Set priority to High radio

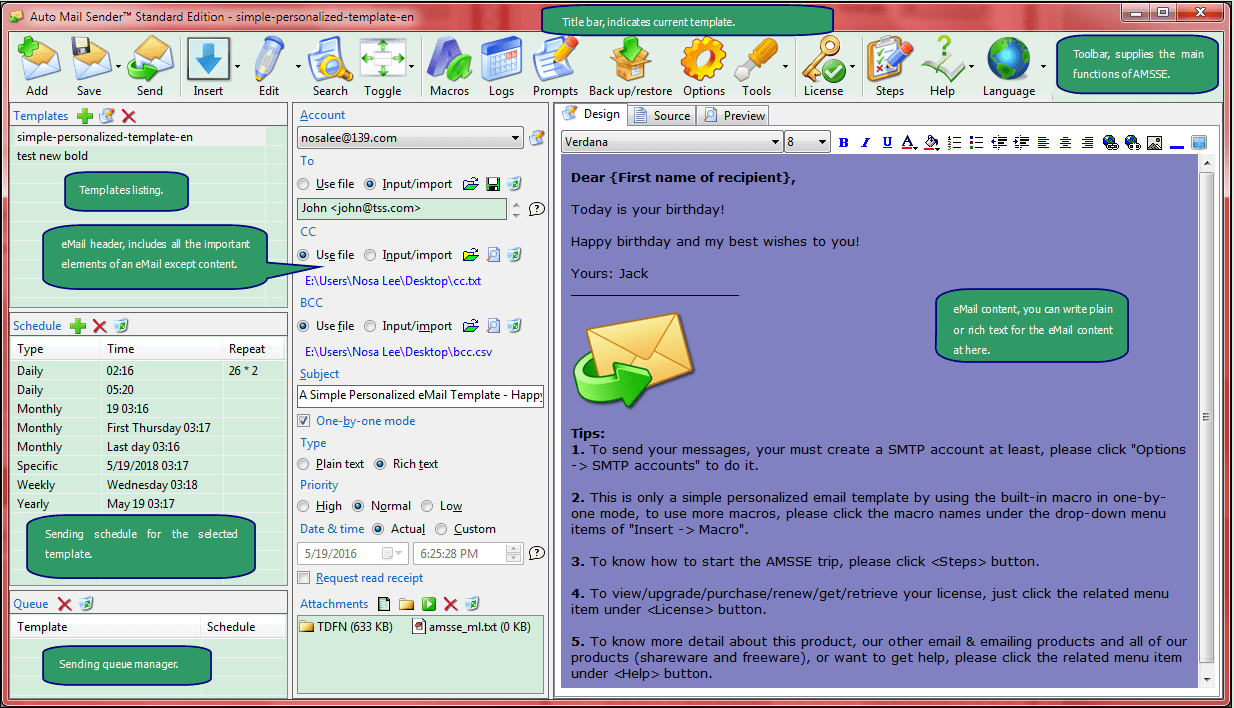click(x=303, y=506)
